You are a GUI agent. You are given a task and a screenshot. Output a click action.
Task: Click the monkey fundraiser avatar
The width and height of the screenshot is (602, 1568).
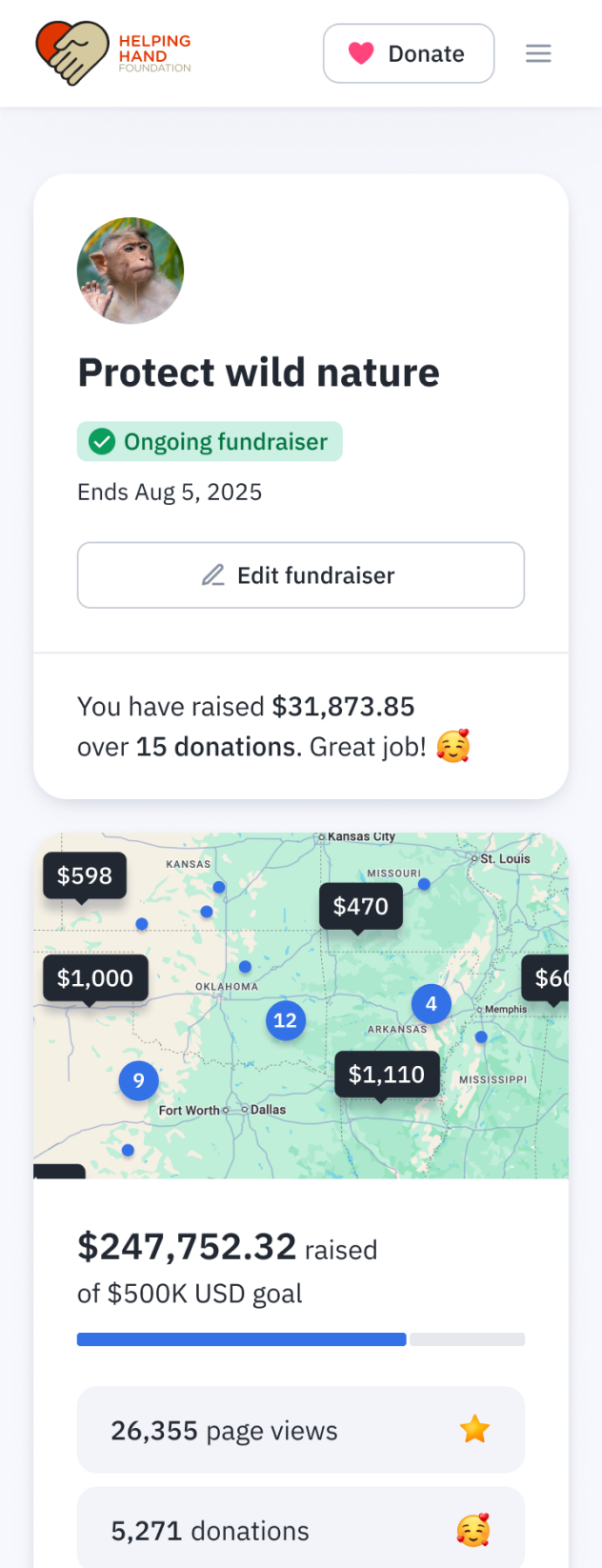(130, 271)
